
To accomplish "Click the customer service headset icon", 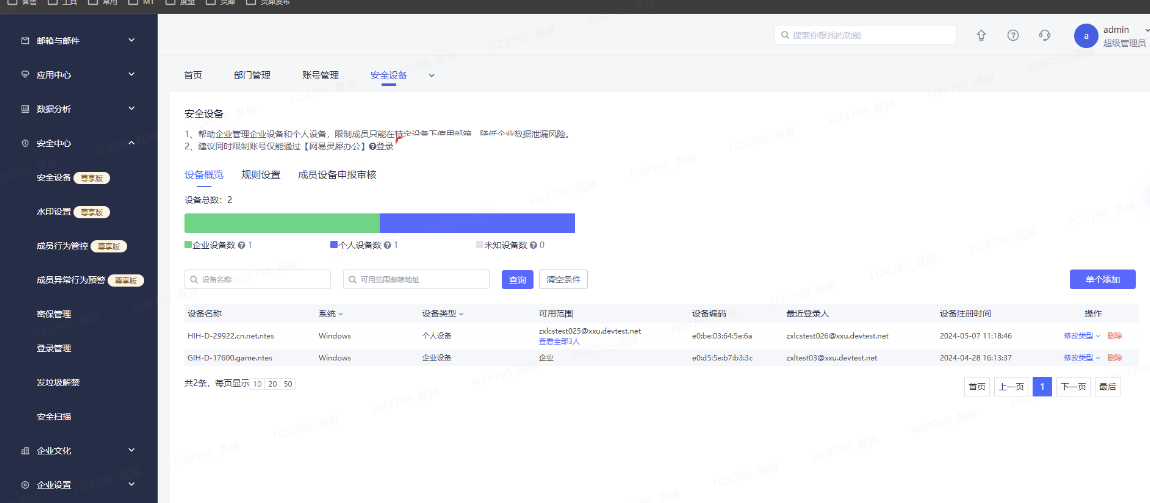I will tap(1044, 35).
